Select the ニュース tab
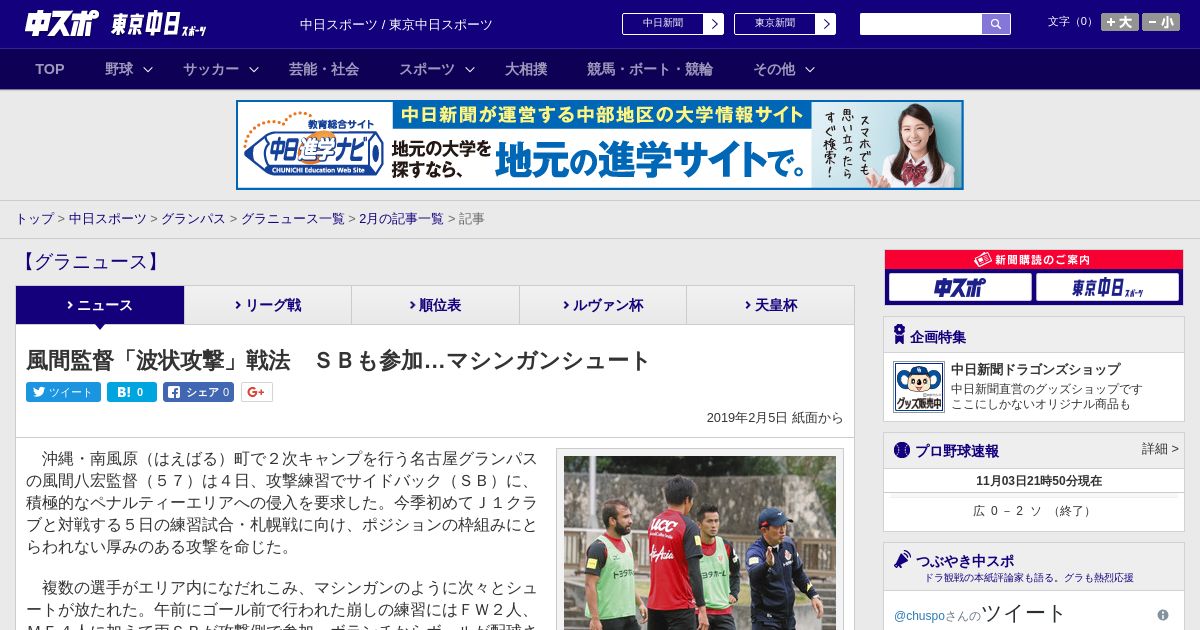The height and width of the screenshot is (630, 1200). click(x=100, y=305)
